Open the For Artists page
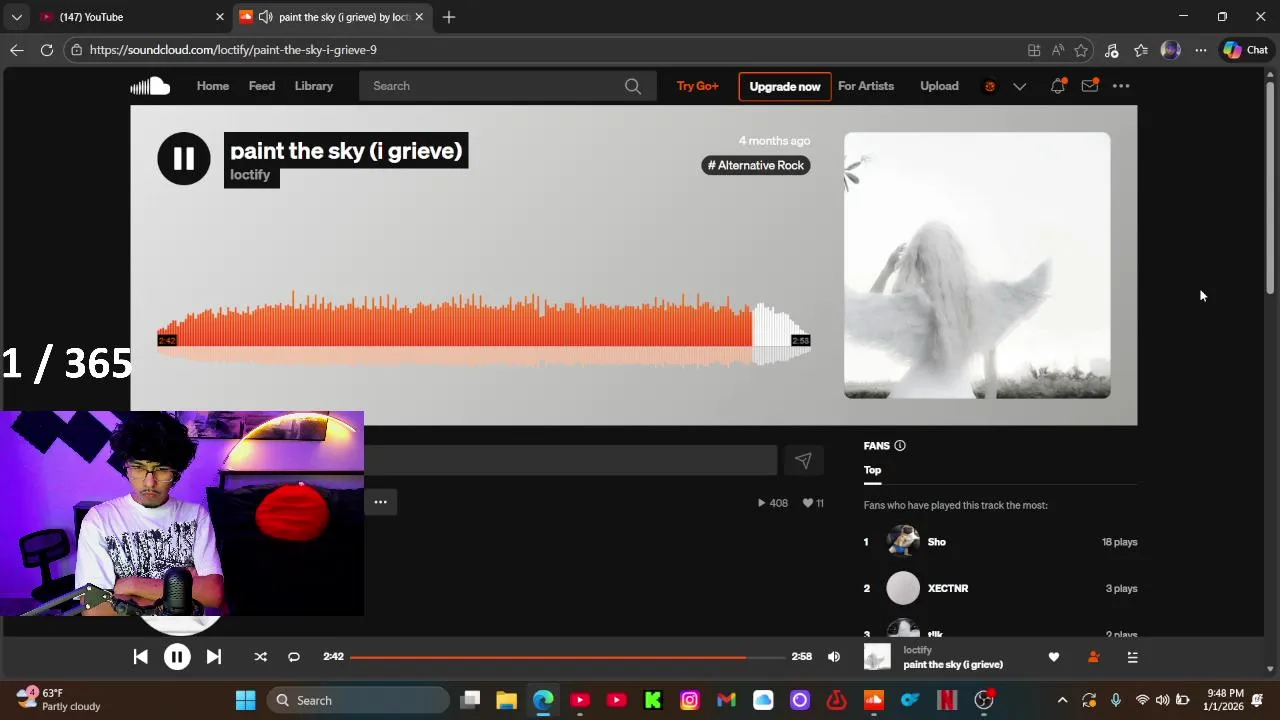Viewport: 1280px width, 720px height. coord(866,86)
